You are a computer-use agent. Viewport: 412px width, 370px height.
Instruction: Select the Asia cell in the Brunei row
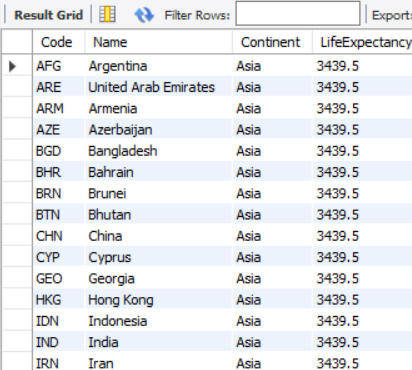coord(272,193)
